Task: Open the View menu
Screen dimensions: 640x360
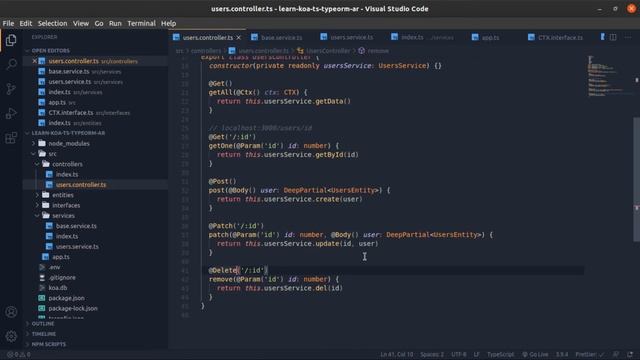Action: (81, 23)
